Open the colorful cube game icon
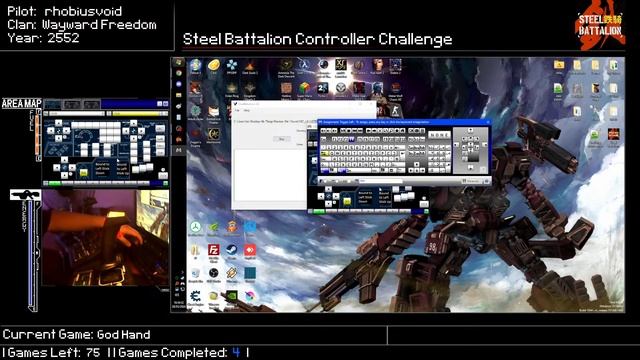Screen dimensions: 640x360 pos(304,88)
